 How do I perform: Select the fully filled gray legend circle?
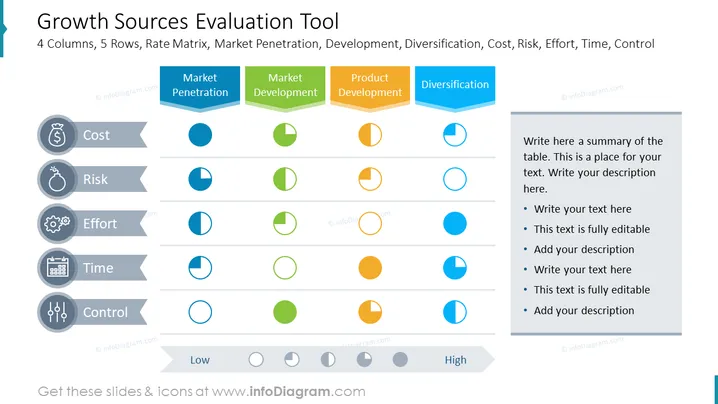400,360
